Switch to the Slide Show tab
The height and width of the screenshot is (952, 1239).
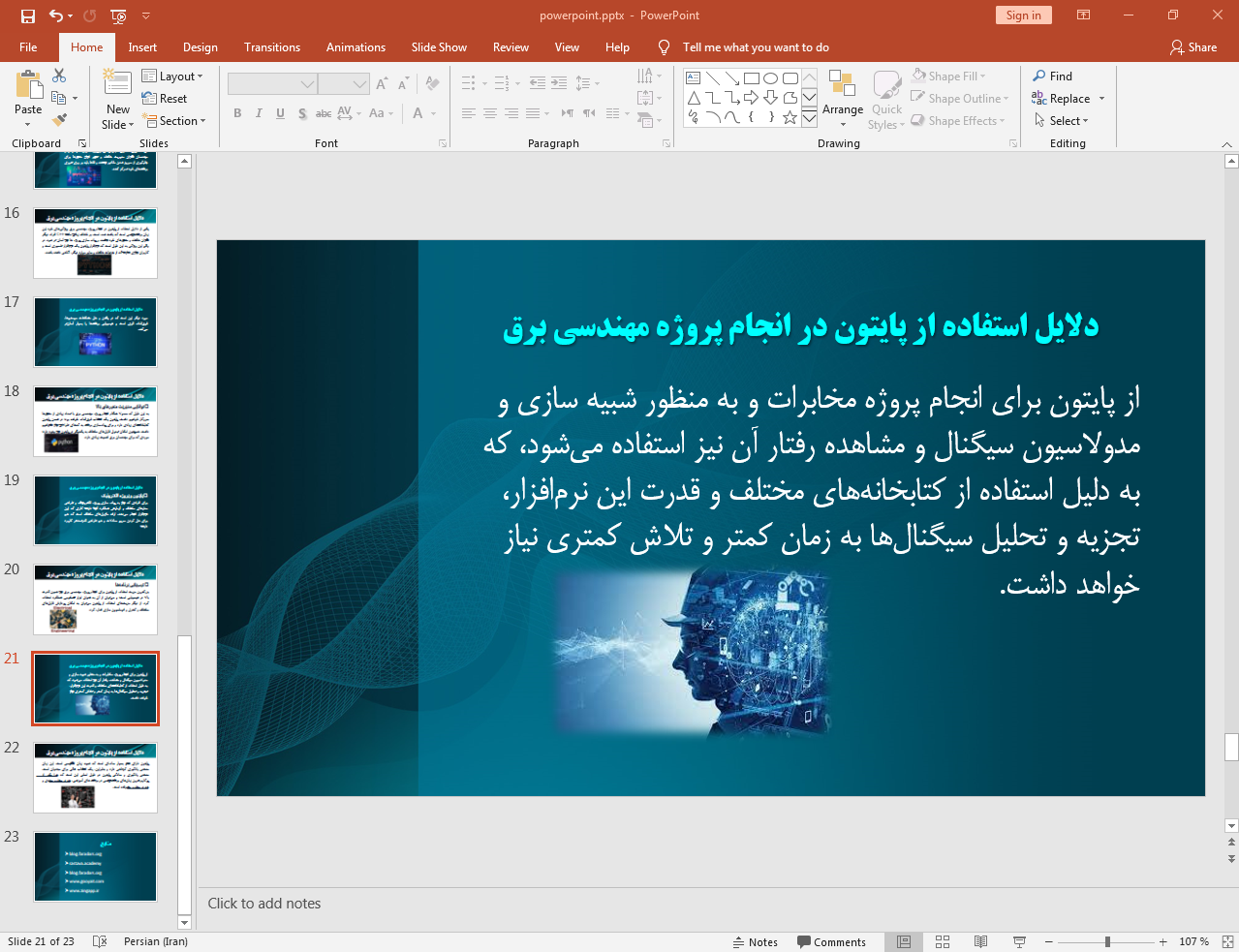pos(439,46)
